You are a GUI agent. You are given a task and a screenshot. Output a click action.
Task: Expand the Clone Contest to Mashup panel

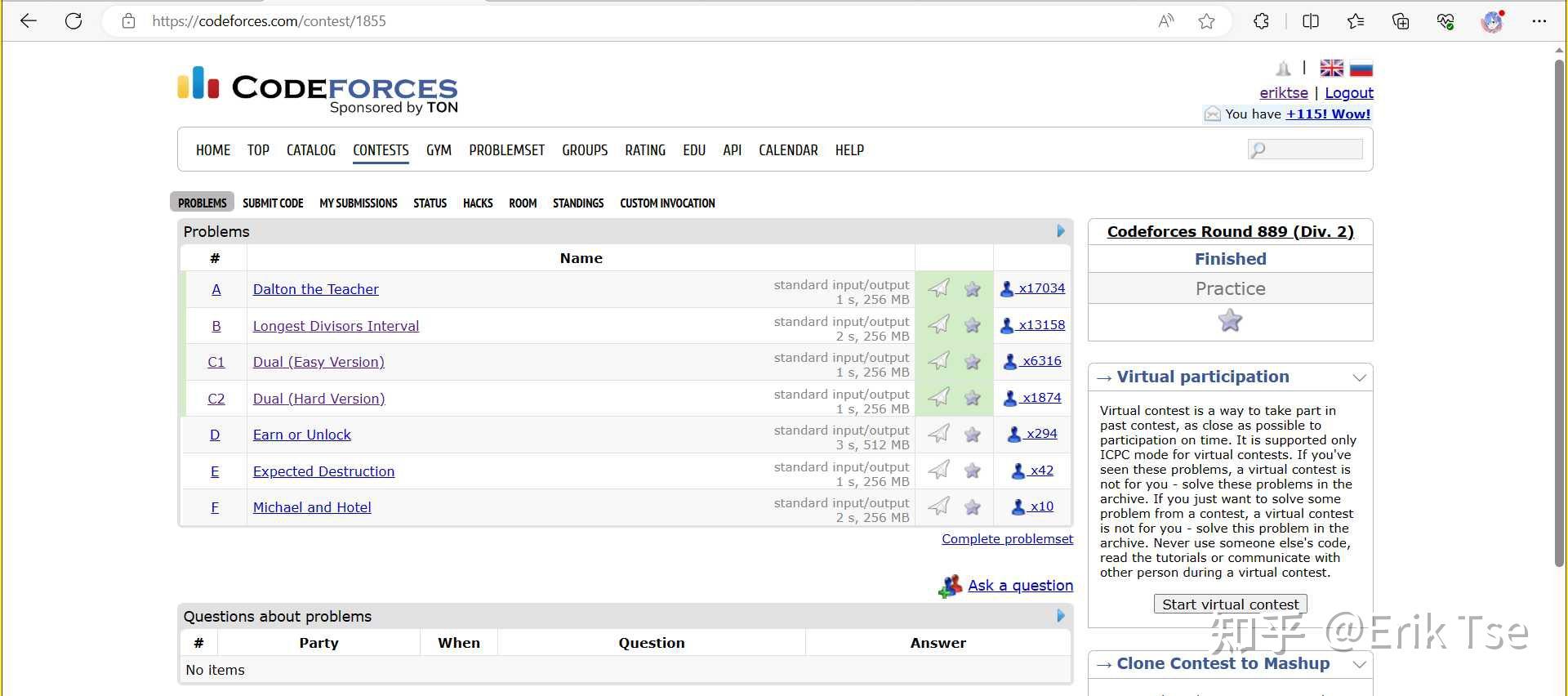click(x=1359, y=664)
